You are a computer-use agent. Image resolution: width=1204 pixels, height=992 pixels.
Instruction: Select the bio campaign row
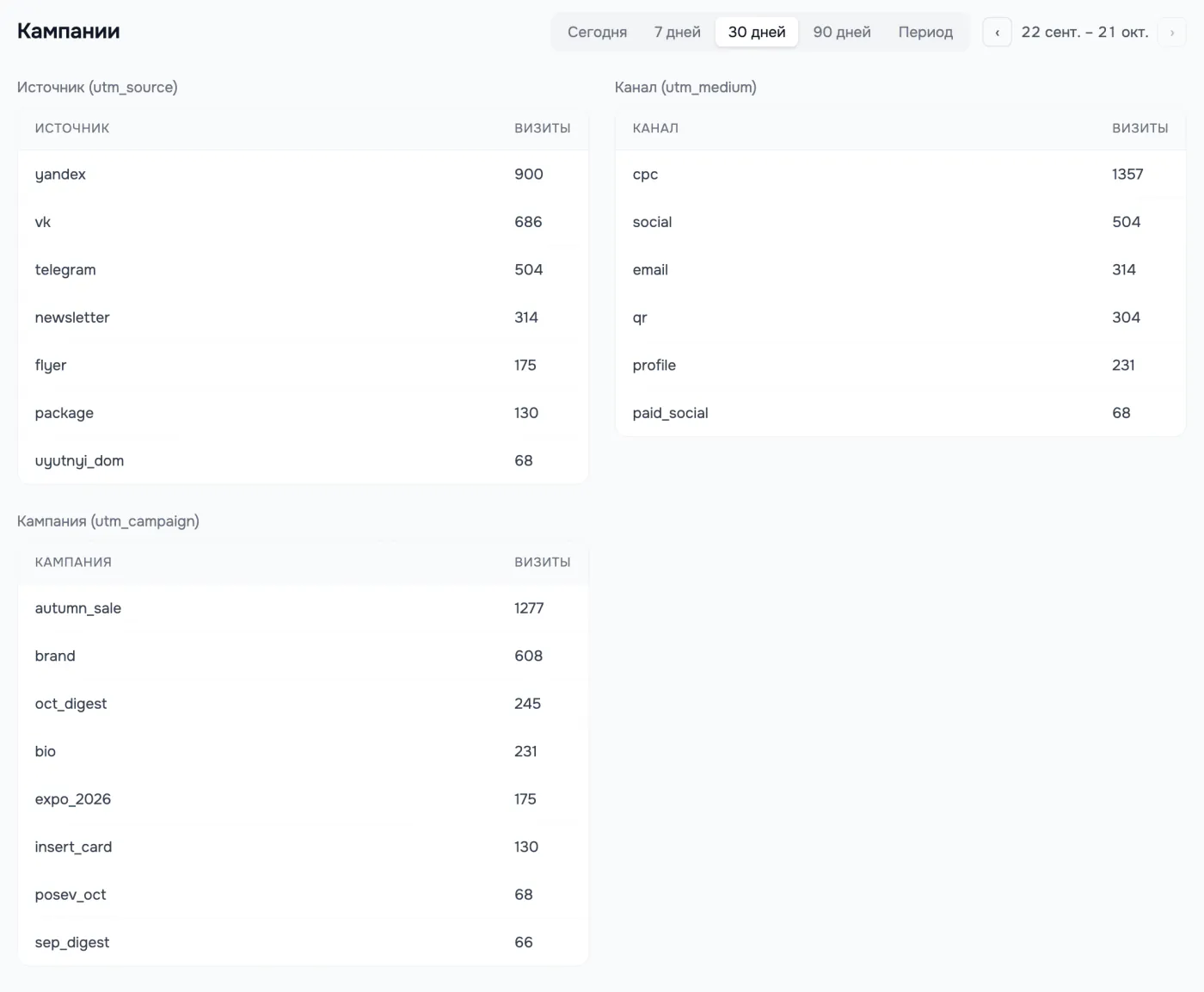pos(303,751)
